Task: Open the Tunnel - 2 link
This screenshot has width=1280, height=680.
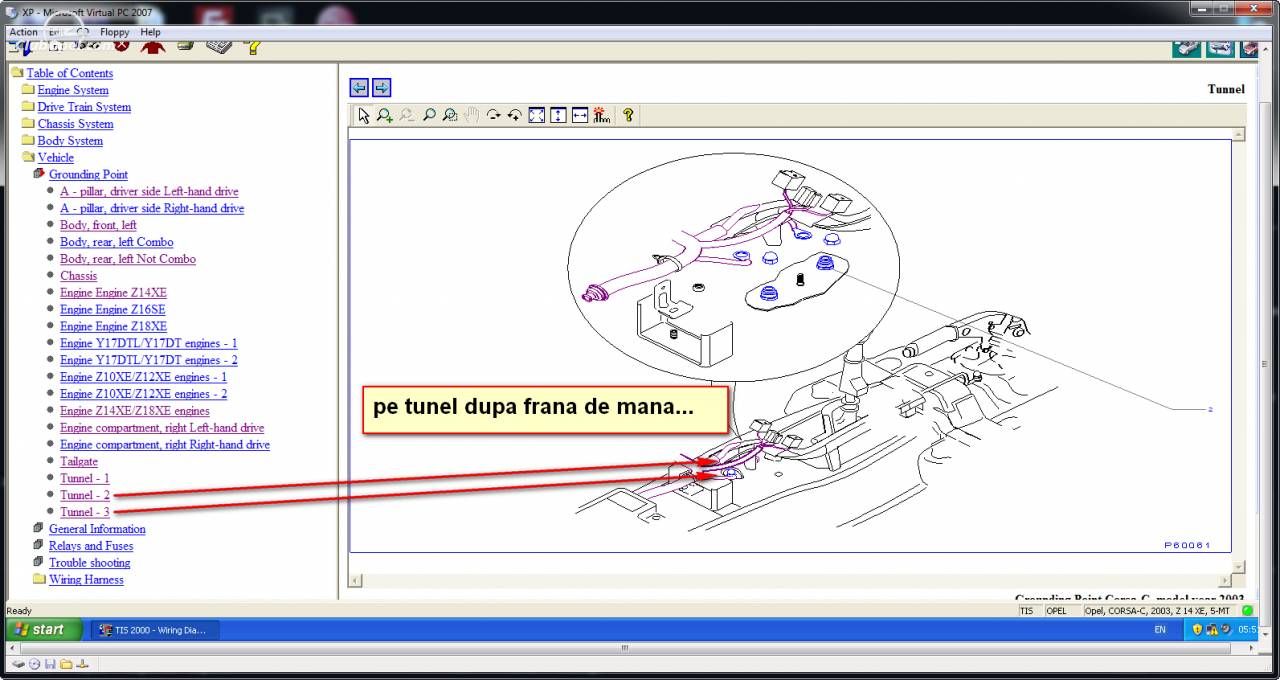Action: [85, 495]
